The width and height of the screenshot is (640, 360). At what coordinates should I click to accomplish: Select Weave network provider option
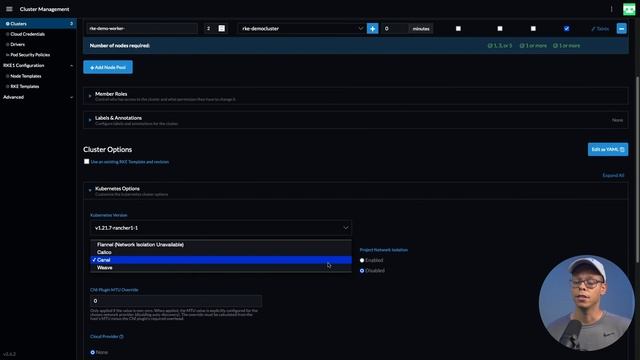pos(220,268)
